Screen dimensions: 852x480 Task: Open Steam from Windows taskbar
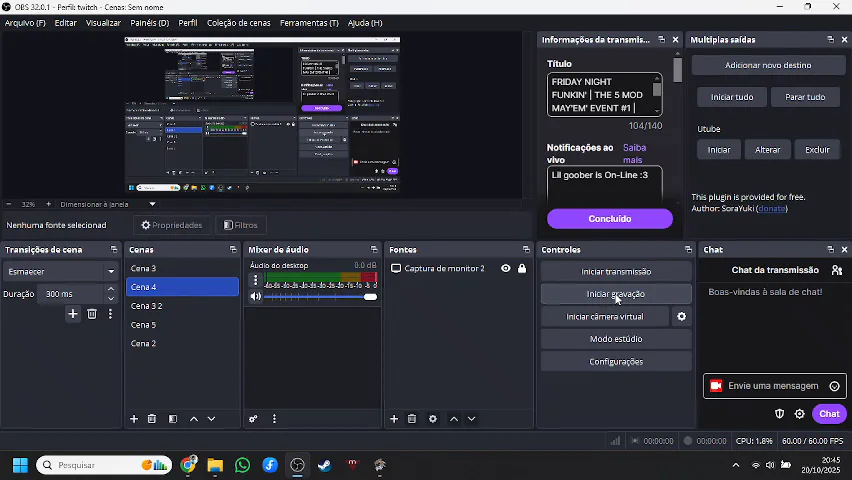pyautogui.click(x=325, y=465)
